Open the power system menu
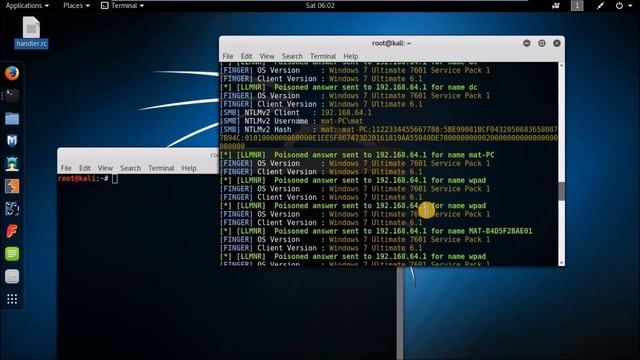The image size is (640, 360). 619,6
